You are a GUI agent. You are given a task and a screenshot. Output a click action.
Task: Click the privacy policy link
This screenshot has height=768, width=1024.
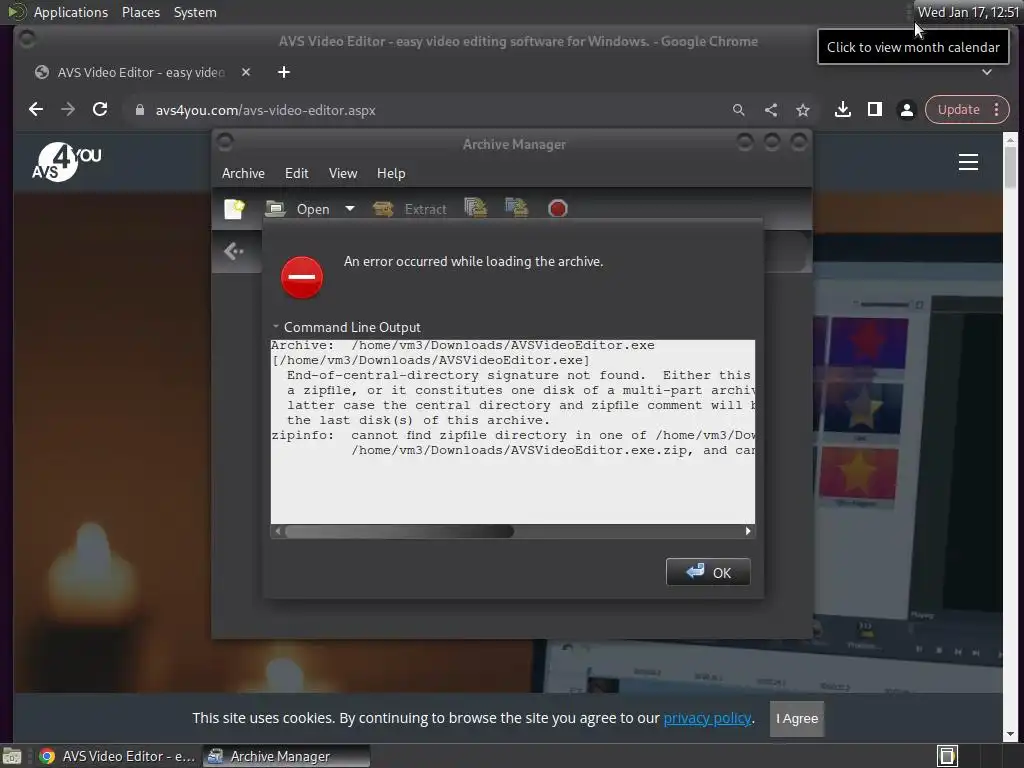point(707,718)
